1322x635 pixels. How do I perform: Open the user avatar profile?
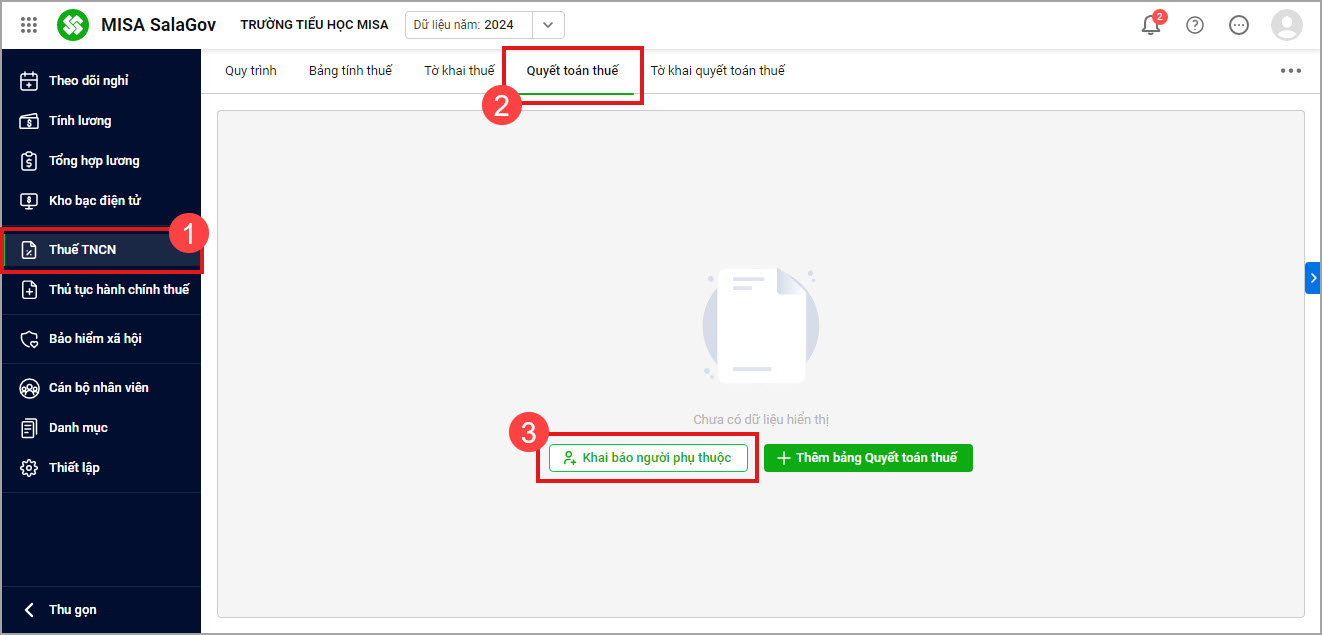point(1286,25)
